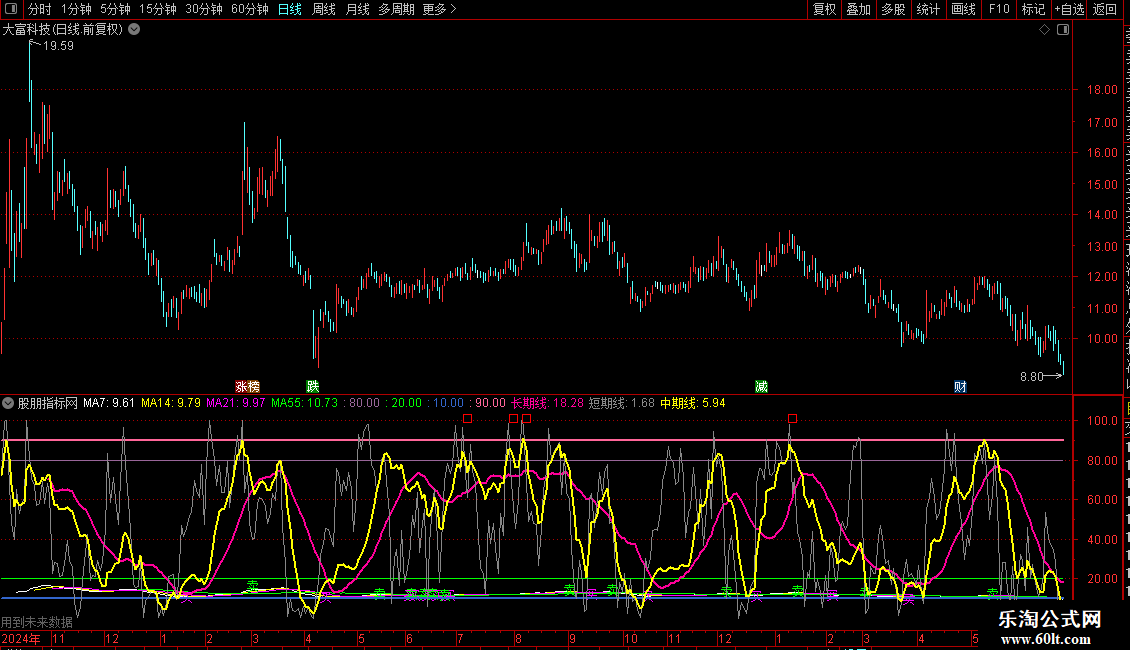The height and width of the screenshot is (650, 1130).
Task: Click the 18.00 price axis label
Action: click(1102, 90)
